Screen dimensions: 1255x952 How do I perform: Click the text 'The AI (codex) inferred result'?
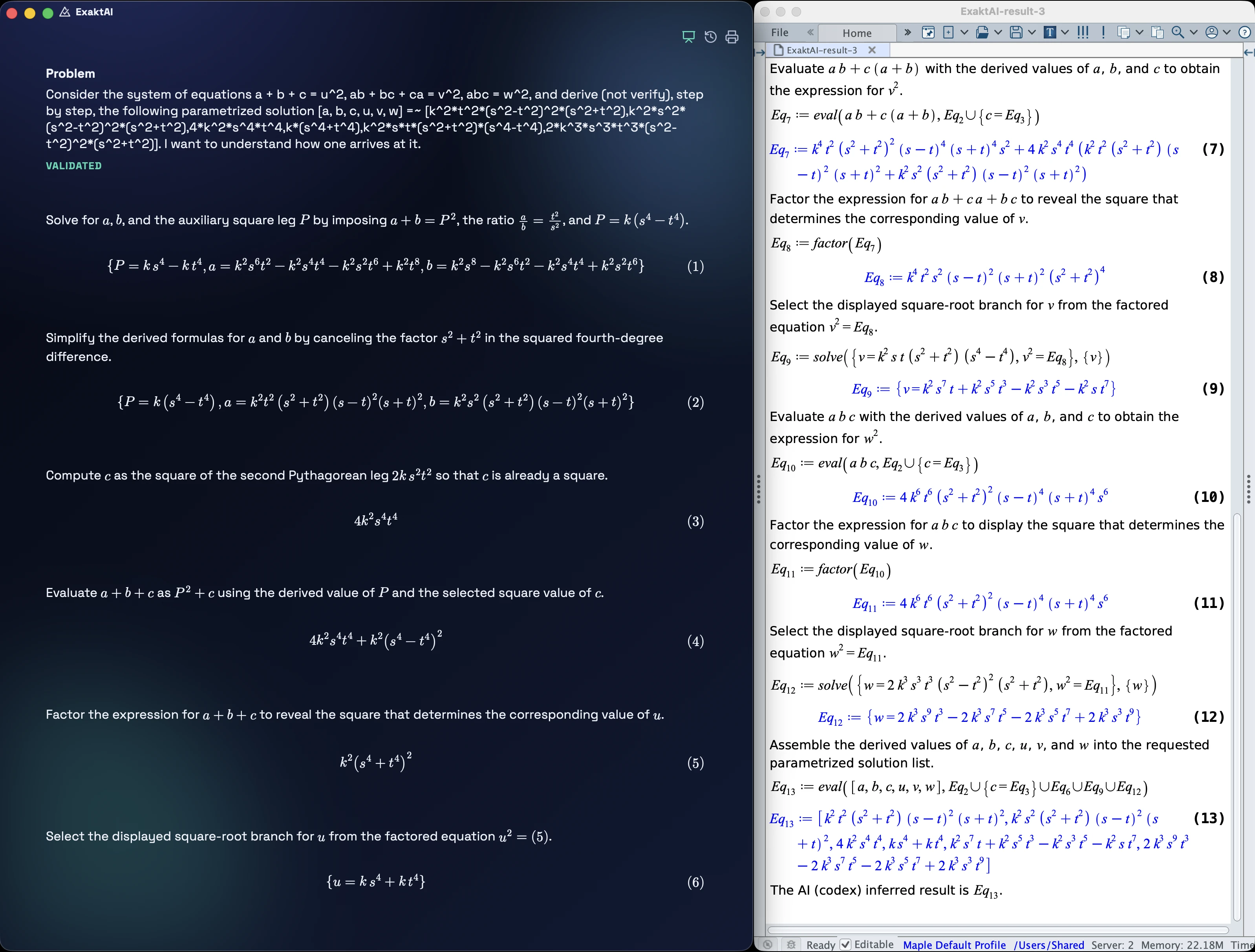[x=869, y=890]
